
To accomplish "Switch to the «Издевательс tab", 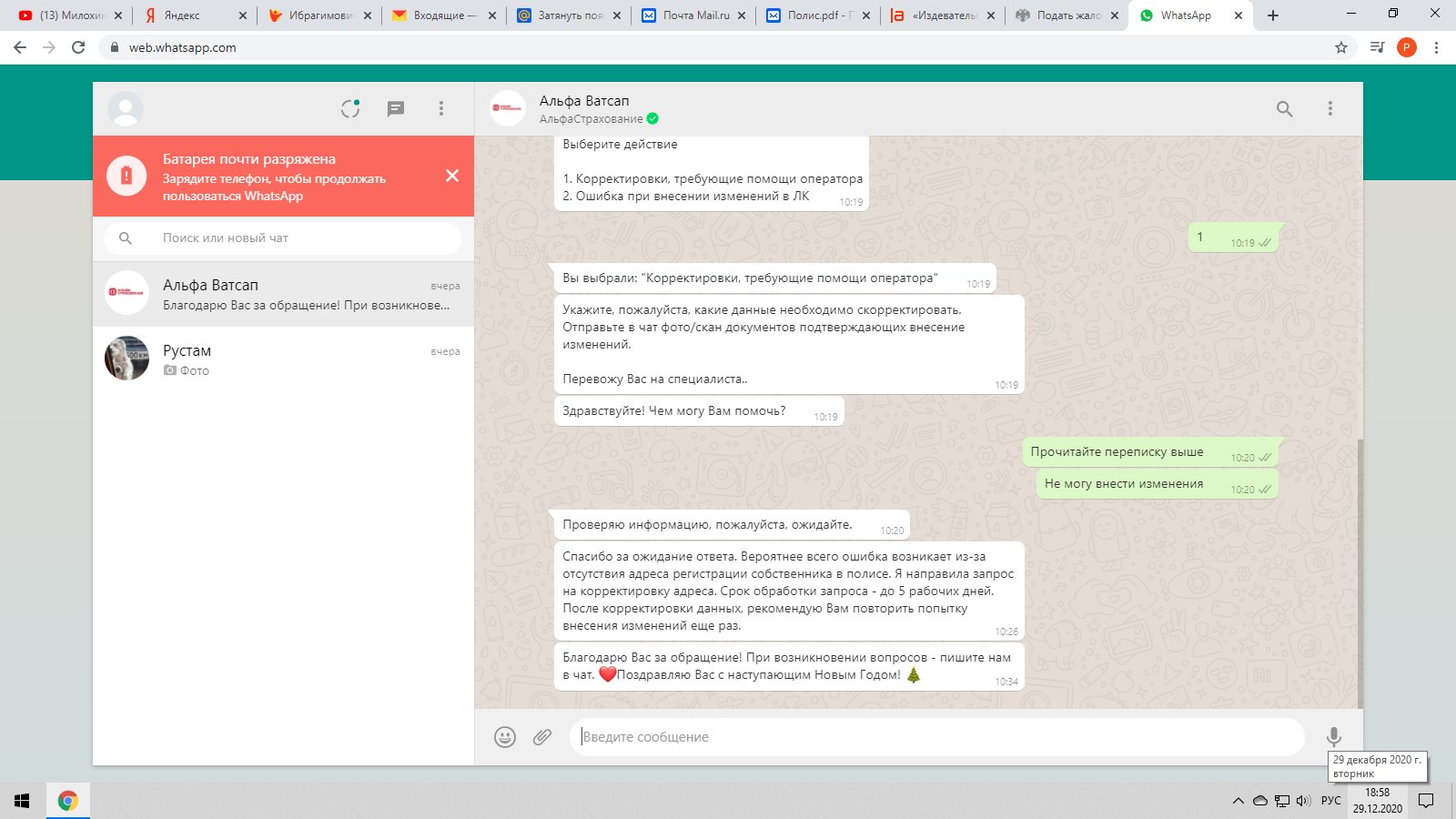I will click(943, 15).
